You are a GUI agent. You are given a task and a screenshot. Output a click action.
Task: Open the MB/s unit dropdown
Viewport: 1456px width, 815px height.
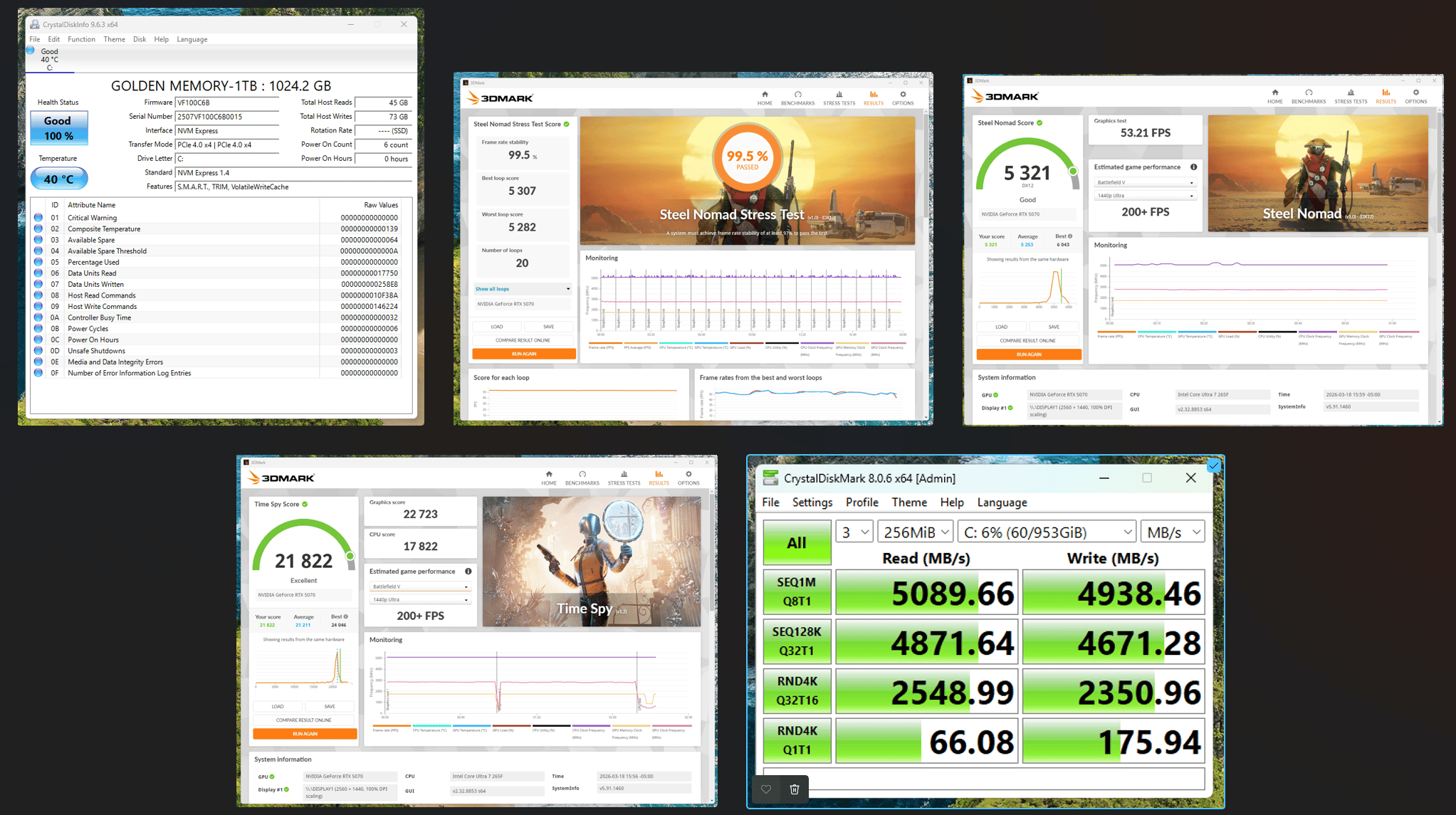coord(1173,532)
